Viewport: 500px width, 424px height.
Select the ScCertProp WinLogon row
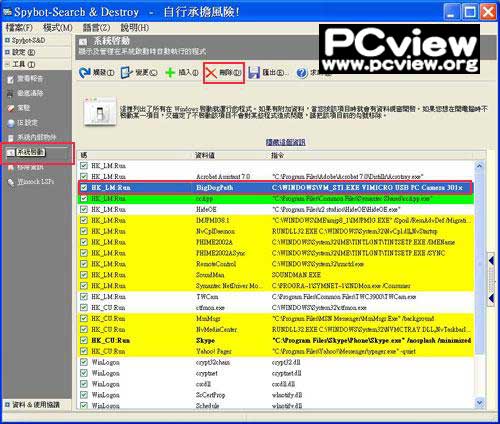coord(276,395)
